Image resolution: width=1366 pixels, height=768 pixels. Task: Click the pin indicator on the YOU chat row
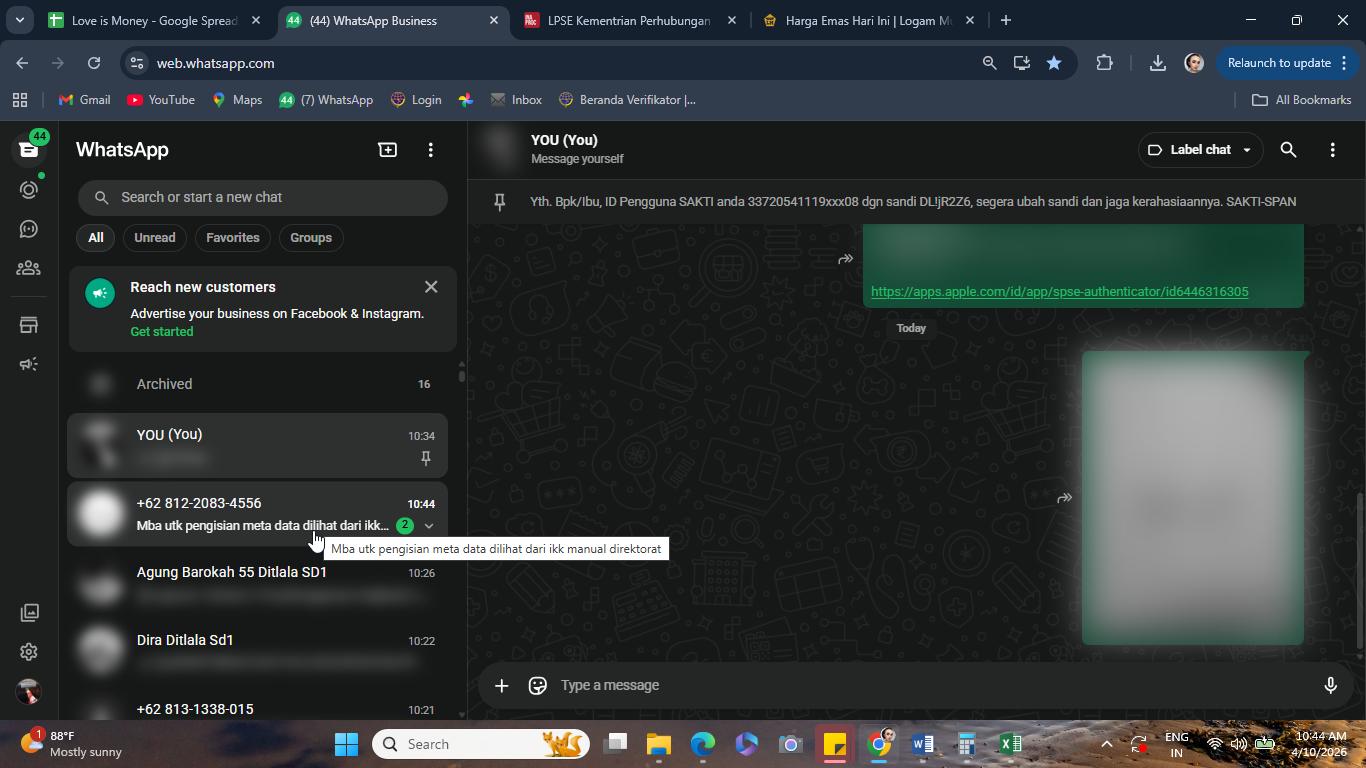click(426, 458)
